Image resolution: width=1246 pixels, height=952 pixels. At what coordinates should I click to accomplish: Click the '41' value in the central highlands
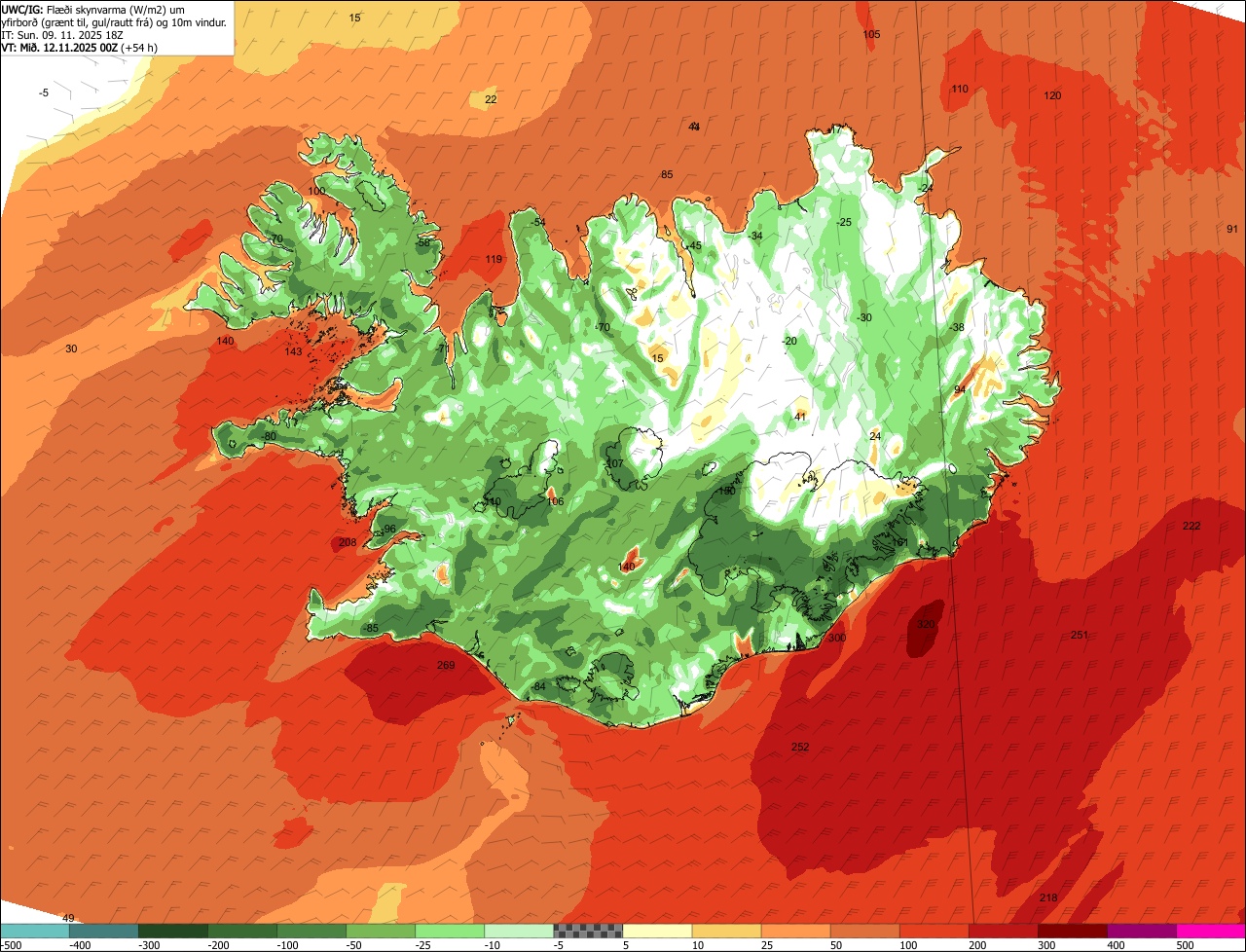(801, 418)
